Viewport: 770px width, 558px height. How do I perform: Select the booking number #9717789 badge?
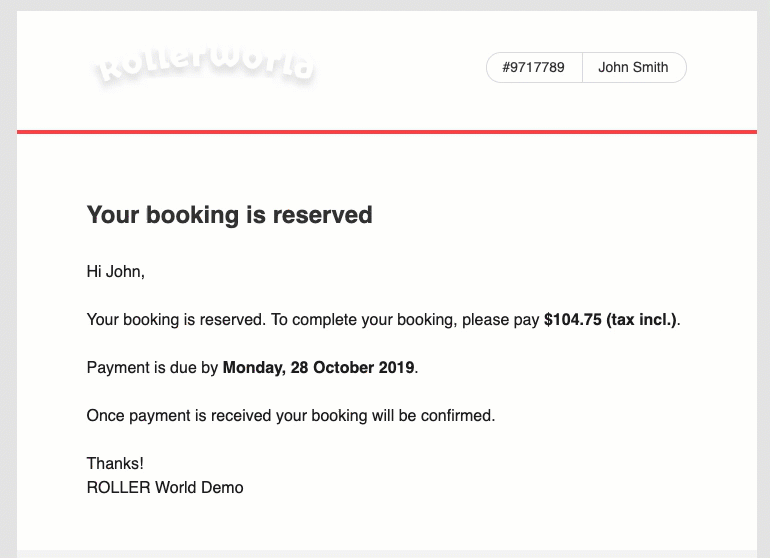coord(534,67)
